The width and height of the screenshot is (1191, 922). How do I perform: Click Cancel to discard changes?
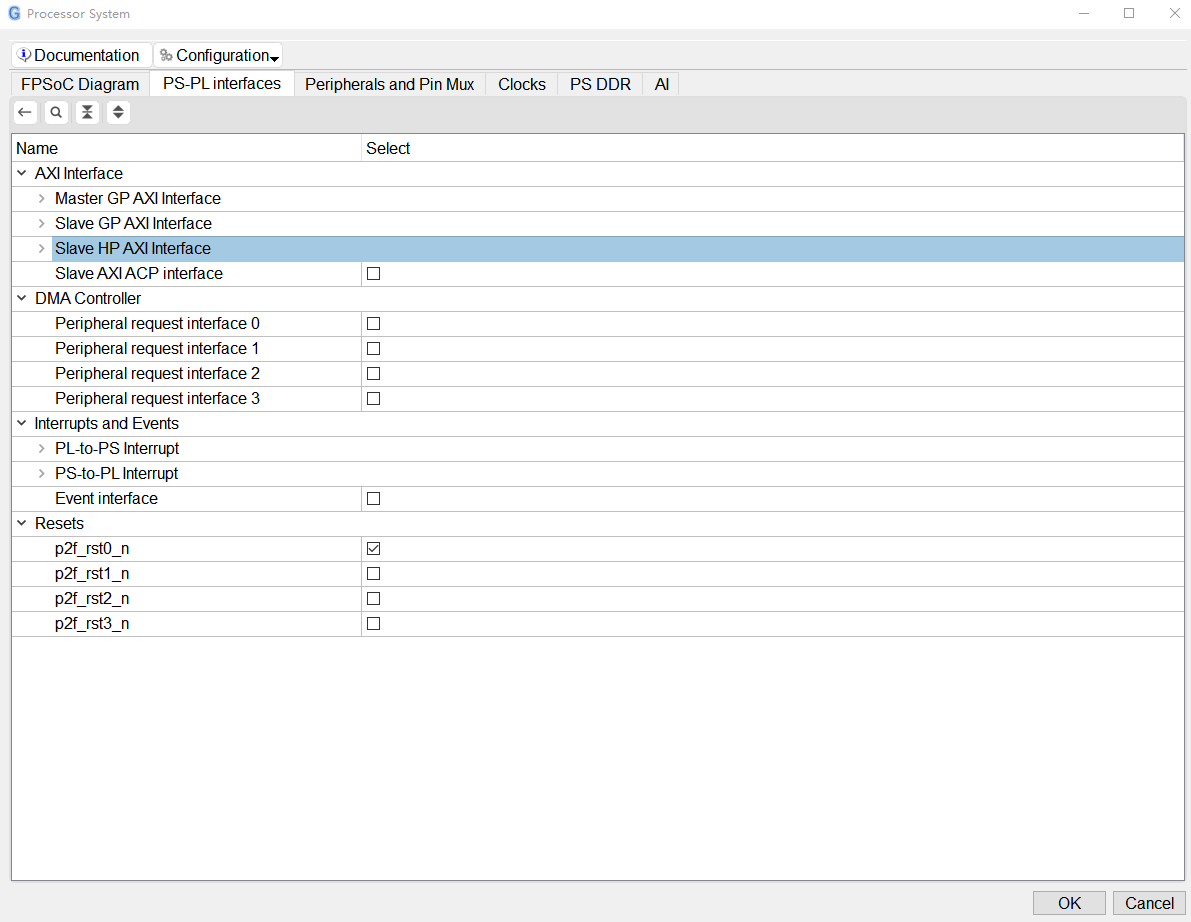(1149, 903)
